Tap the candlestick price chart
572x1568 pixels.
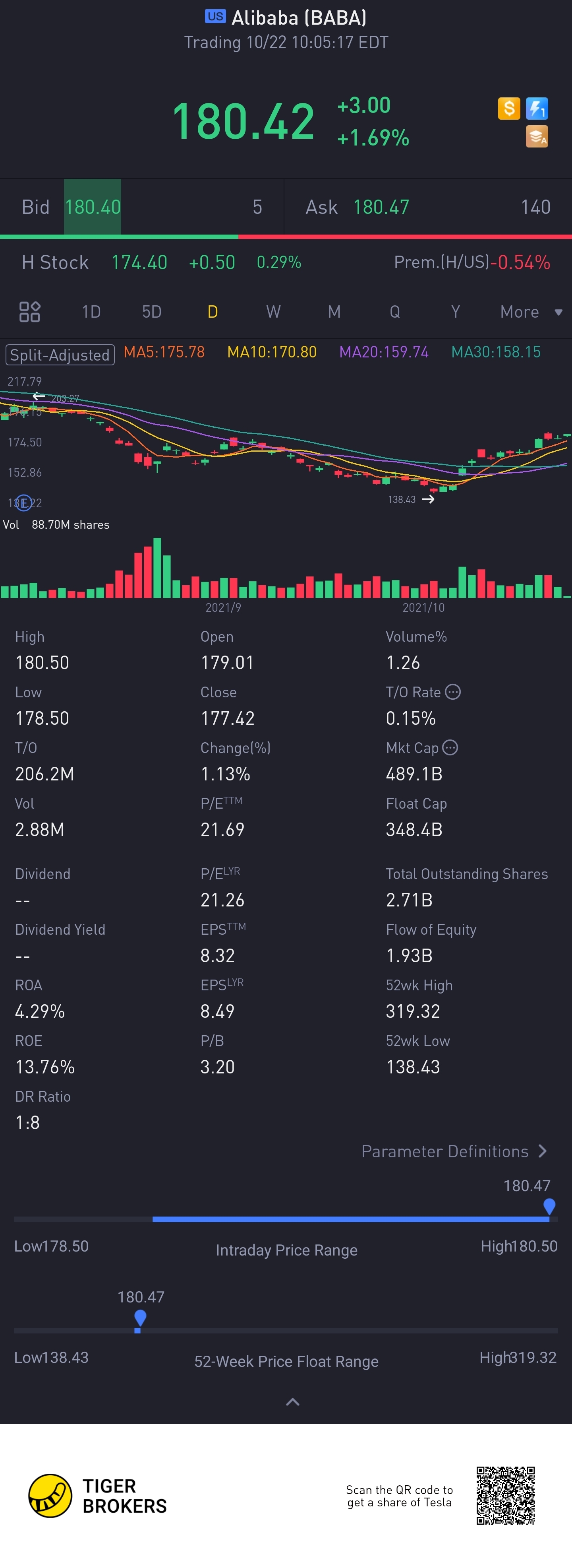coord(286,443)
